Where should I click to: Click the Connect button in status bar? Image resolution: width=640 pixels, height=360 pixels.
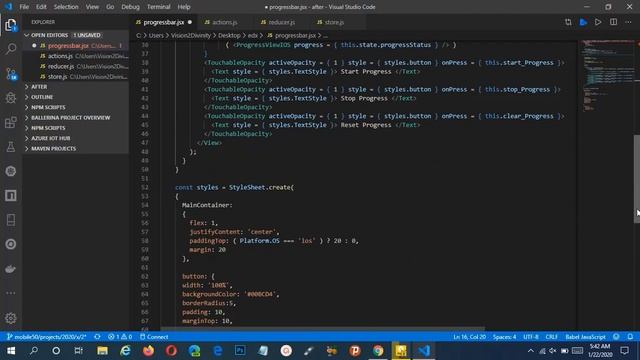point(154,337)
